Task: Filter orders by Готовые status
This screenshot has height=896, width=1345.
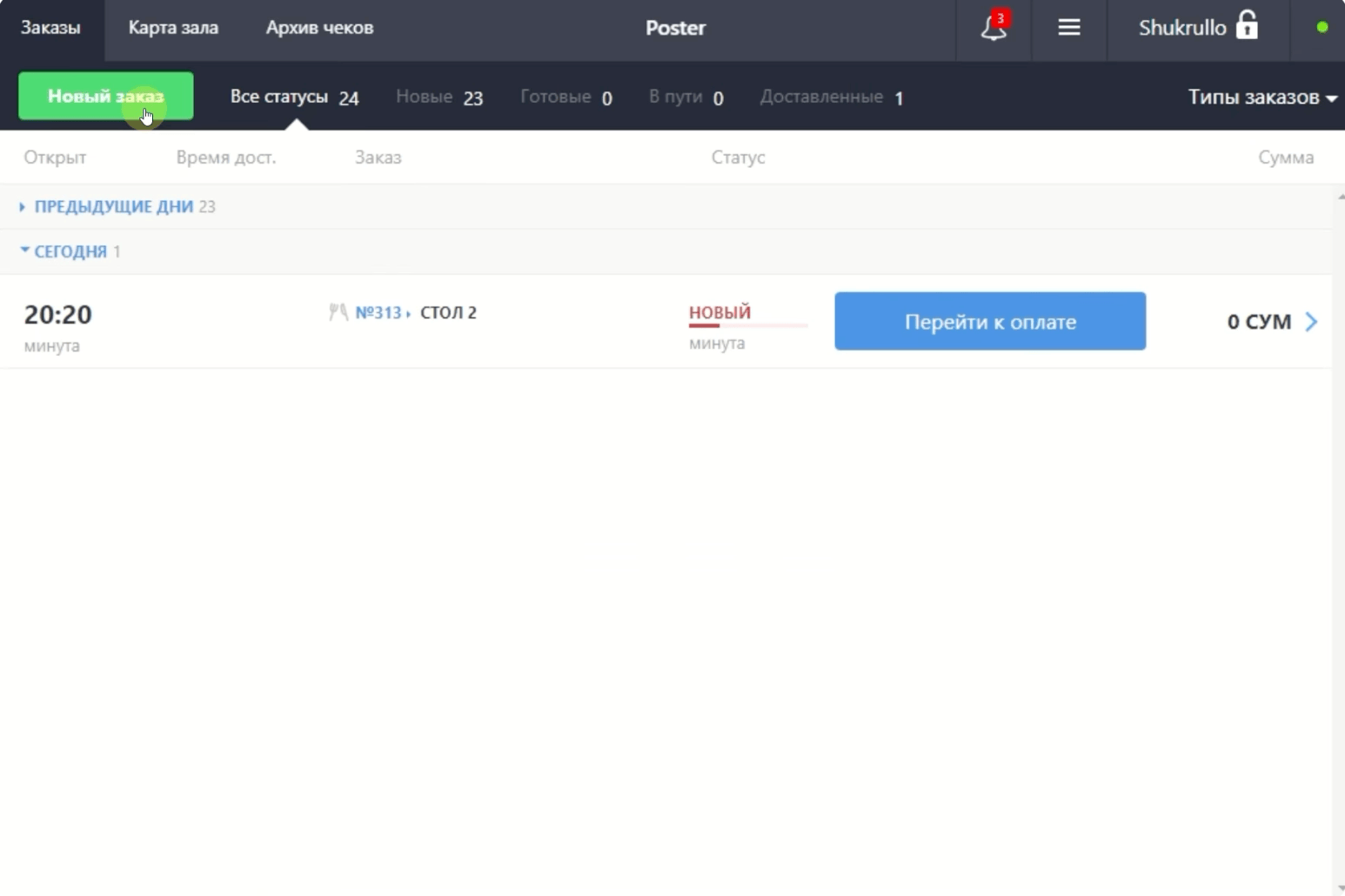Action: (565, 97)
